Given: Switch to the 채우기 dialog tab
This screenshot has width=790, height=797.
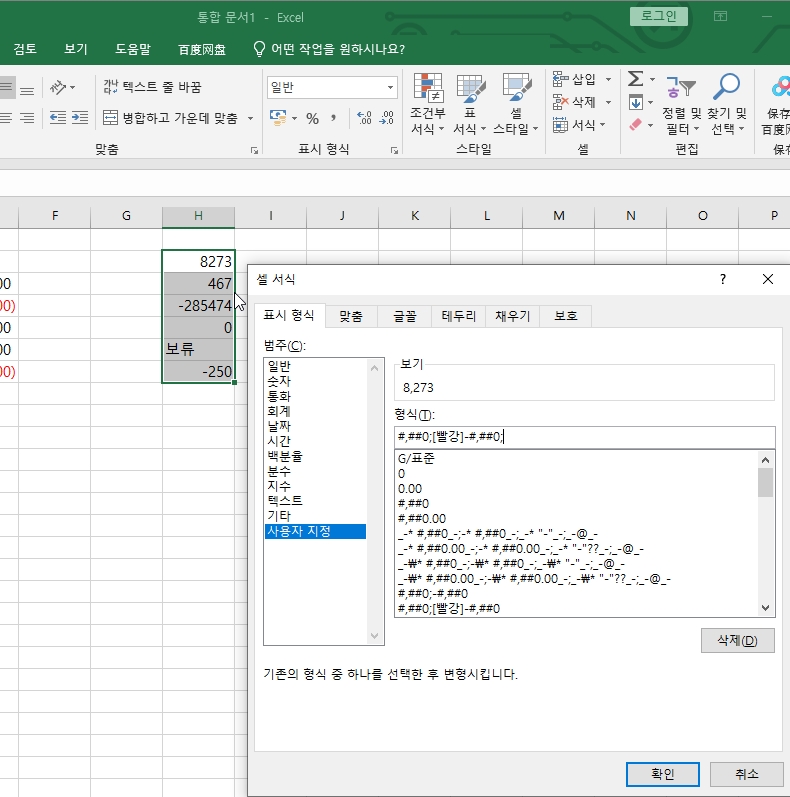Looking at the screenshot, I should coord(512,316).
